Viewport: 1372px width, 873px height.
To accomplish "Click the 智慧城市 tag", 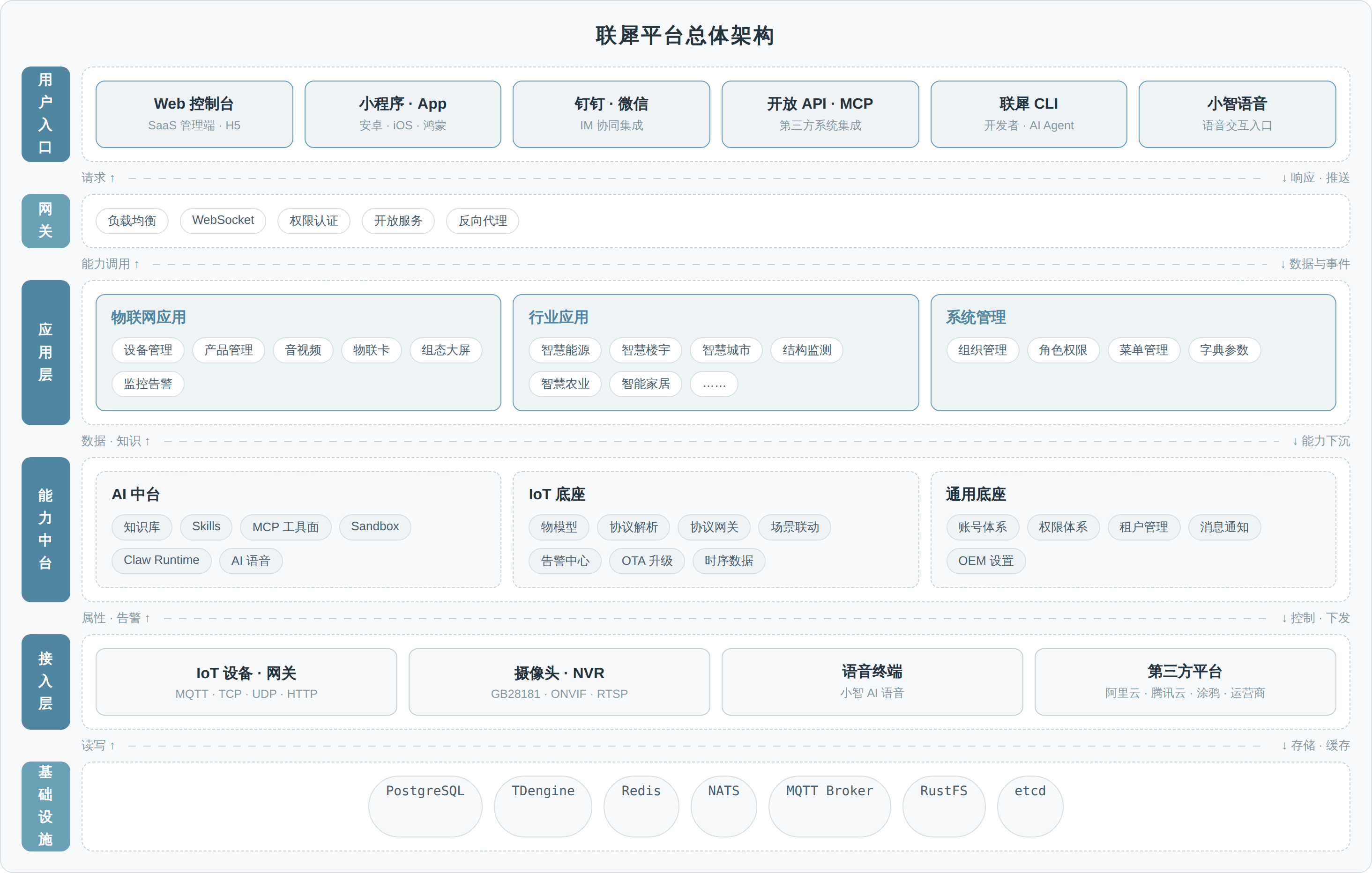I will [x=726, y=350].
